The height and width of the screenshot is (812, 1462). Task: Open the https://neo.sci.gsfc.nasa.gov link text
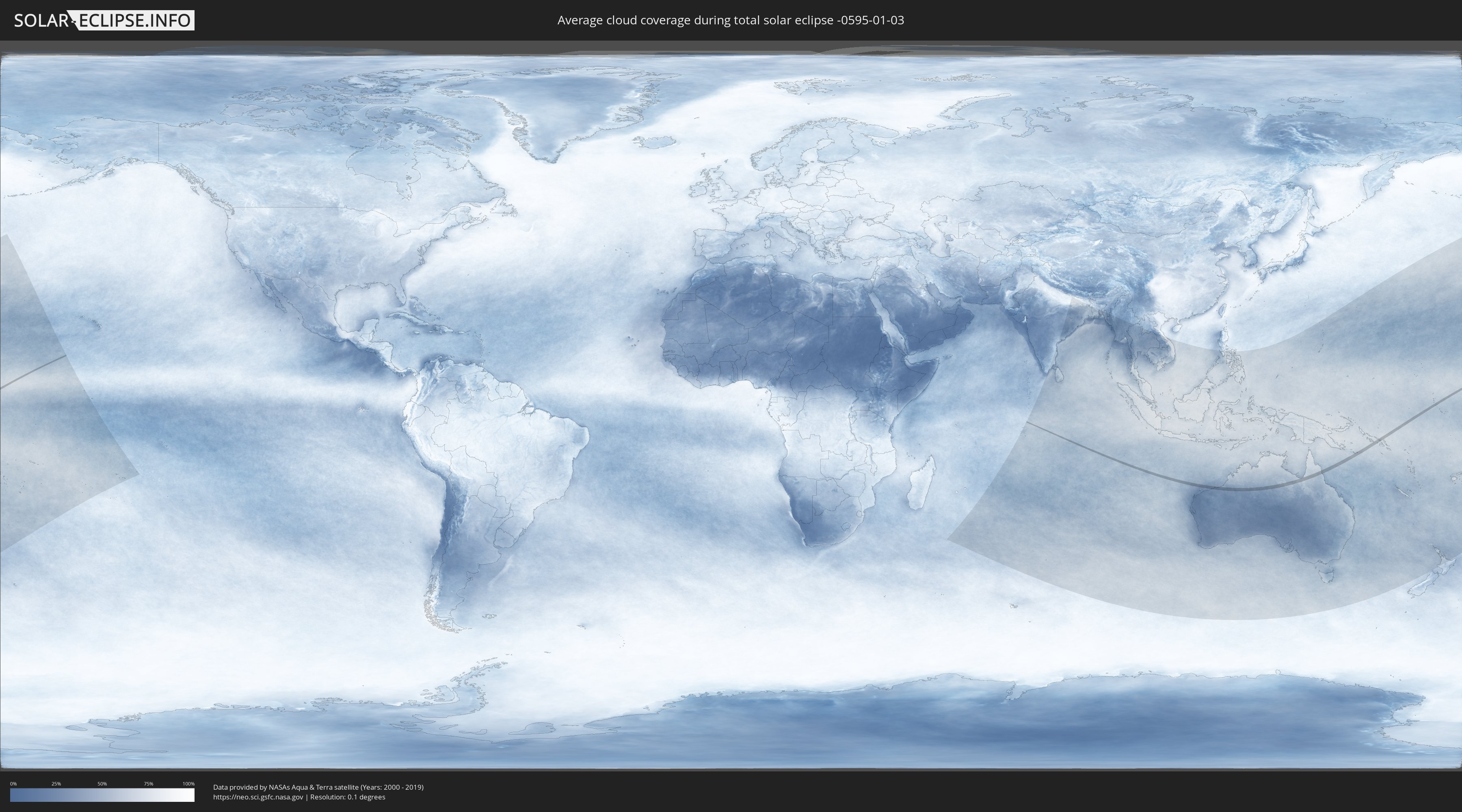258,797
